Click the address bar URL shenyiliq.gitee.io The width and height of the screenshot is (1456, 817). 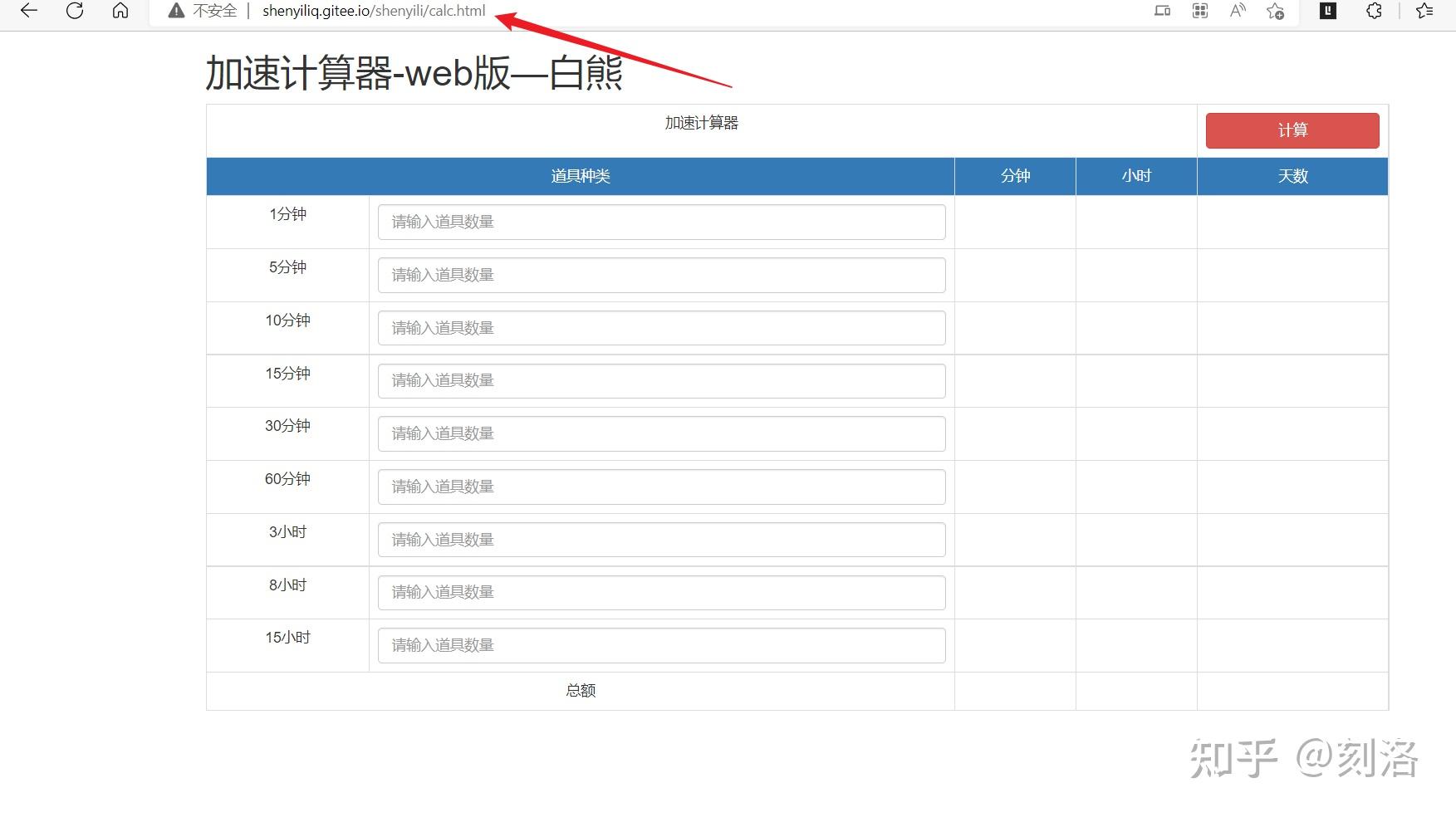(x=374, y=11)
